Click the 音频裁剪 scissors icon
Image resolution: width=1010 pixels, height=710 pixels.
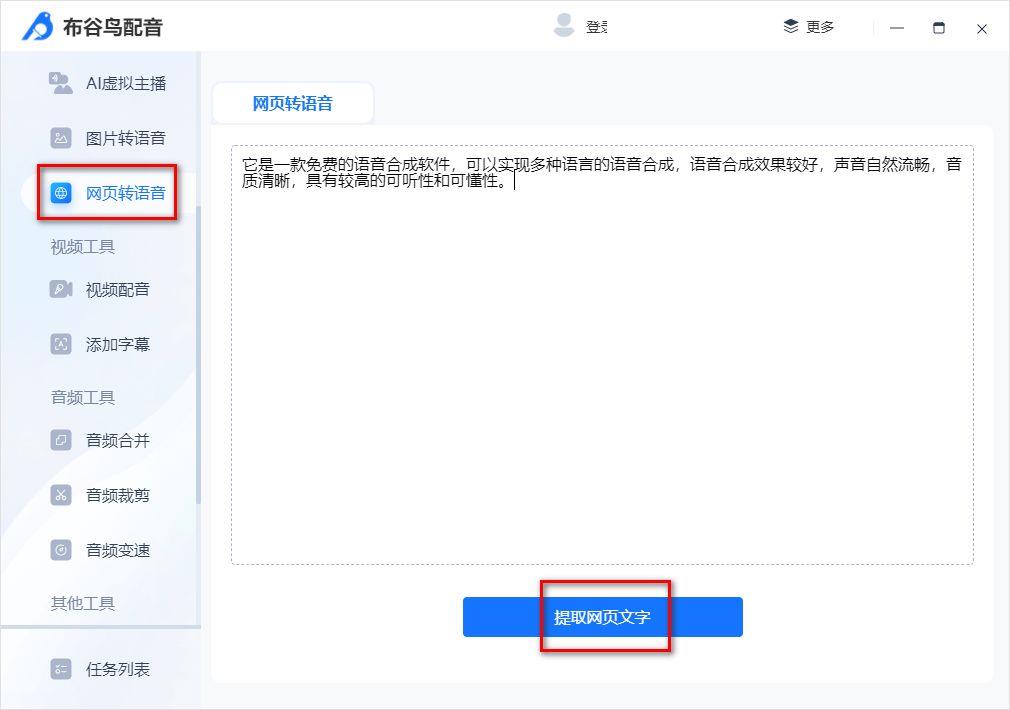(61, 495)
